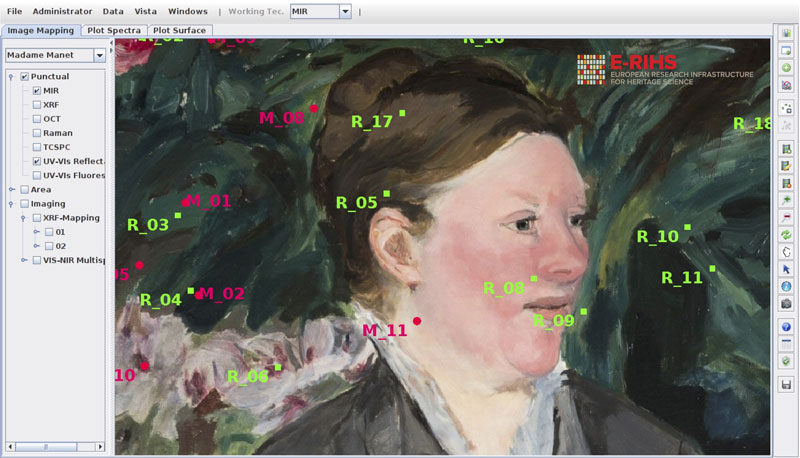This screenshot has height=458, width=800.
Task: Select the R_17 measurement point marker
Action: (x=403, y=113)
